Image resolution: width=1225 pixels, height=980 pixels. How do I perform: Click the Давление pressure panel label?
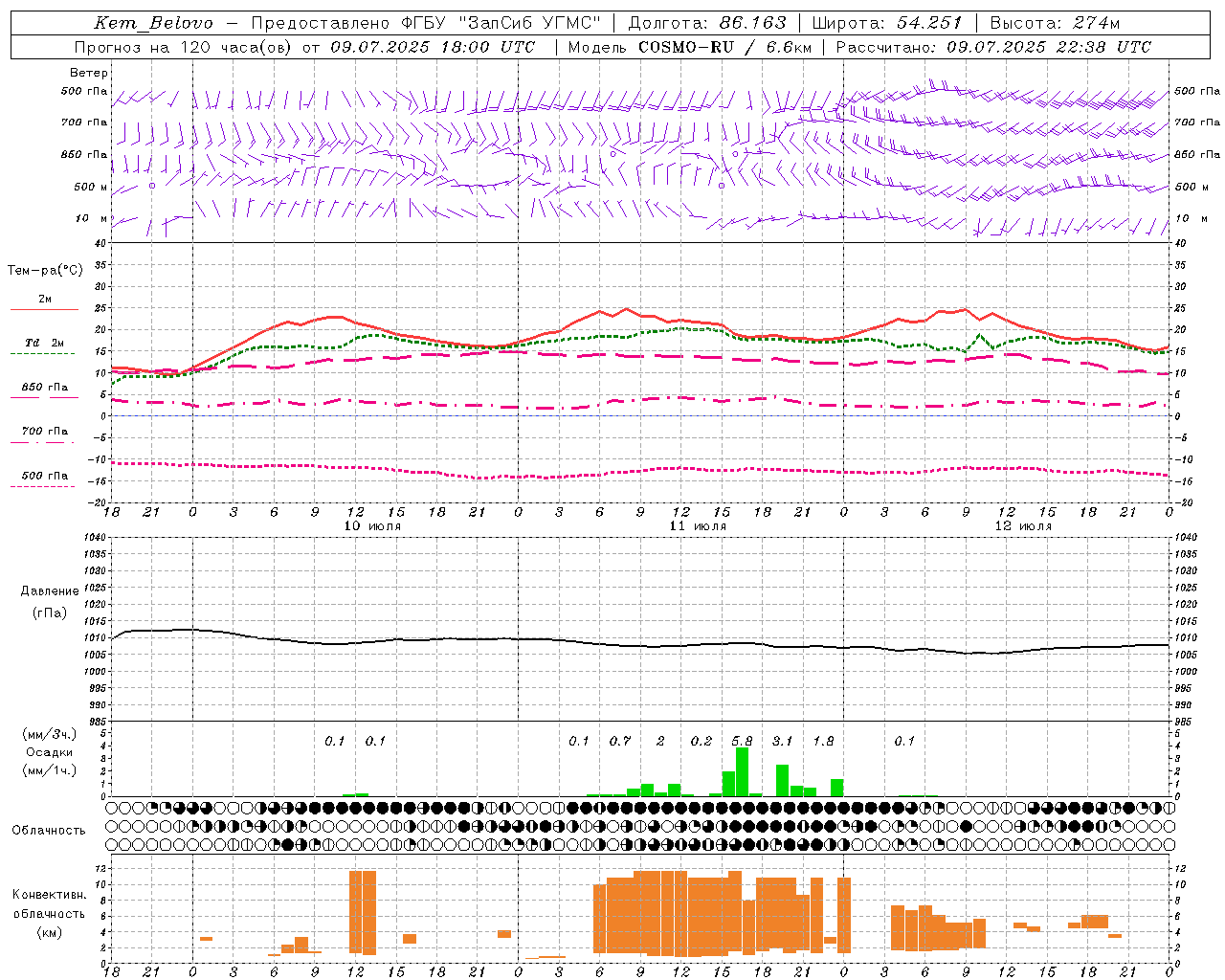(50, 591)
